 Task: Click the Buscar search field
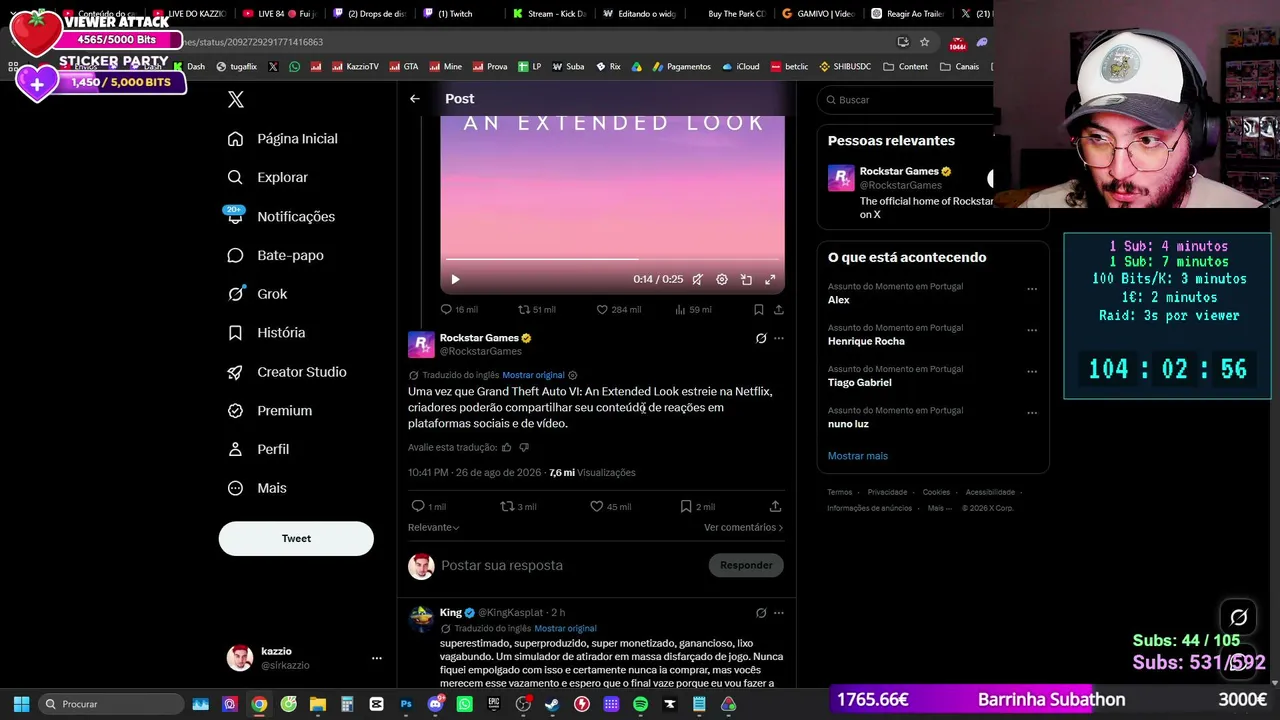pyautogui.click(x=906, y=100)
